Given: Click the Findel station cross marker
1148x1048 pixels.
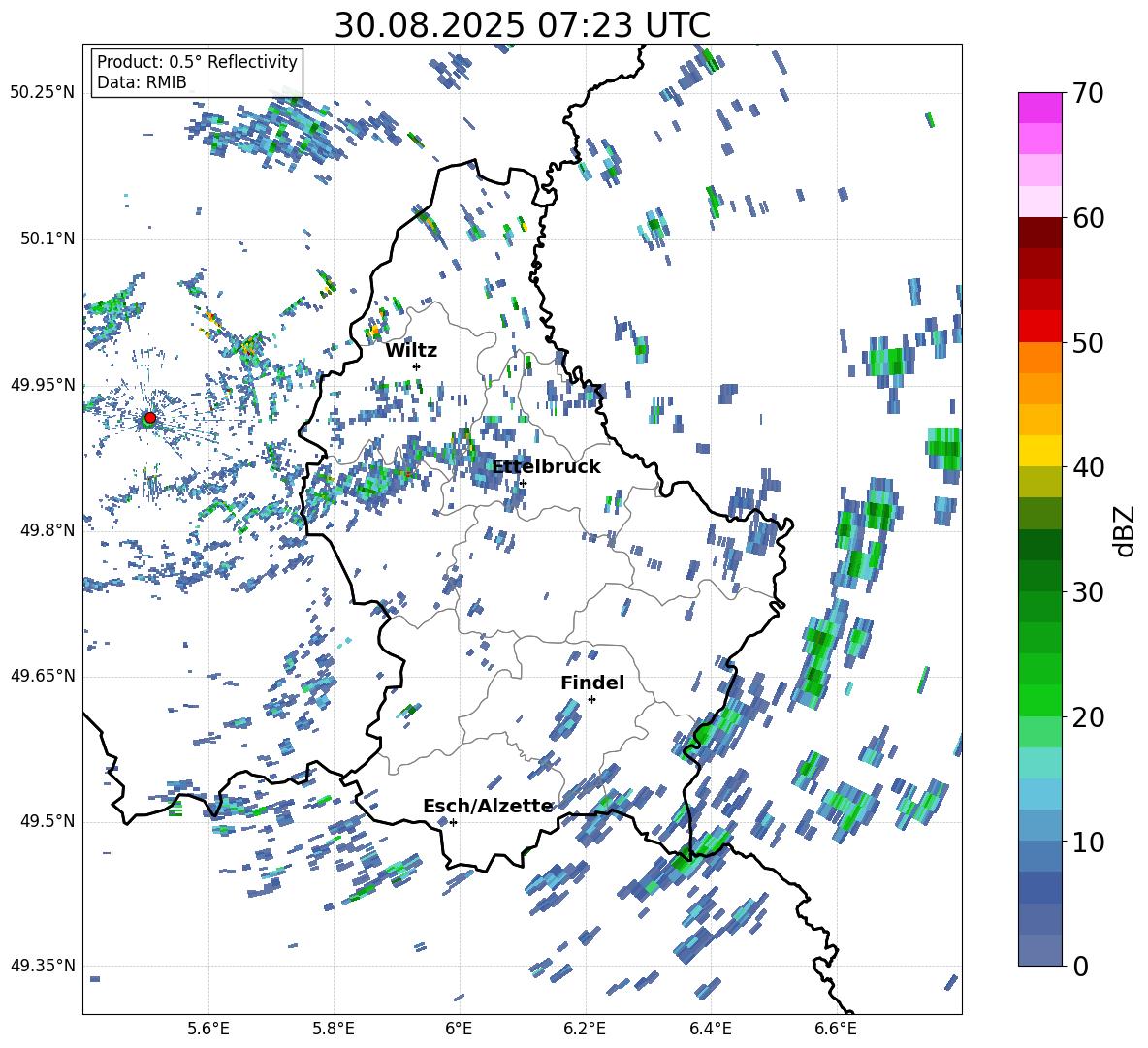Looking at the screenshot, I should coord(591,700).
